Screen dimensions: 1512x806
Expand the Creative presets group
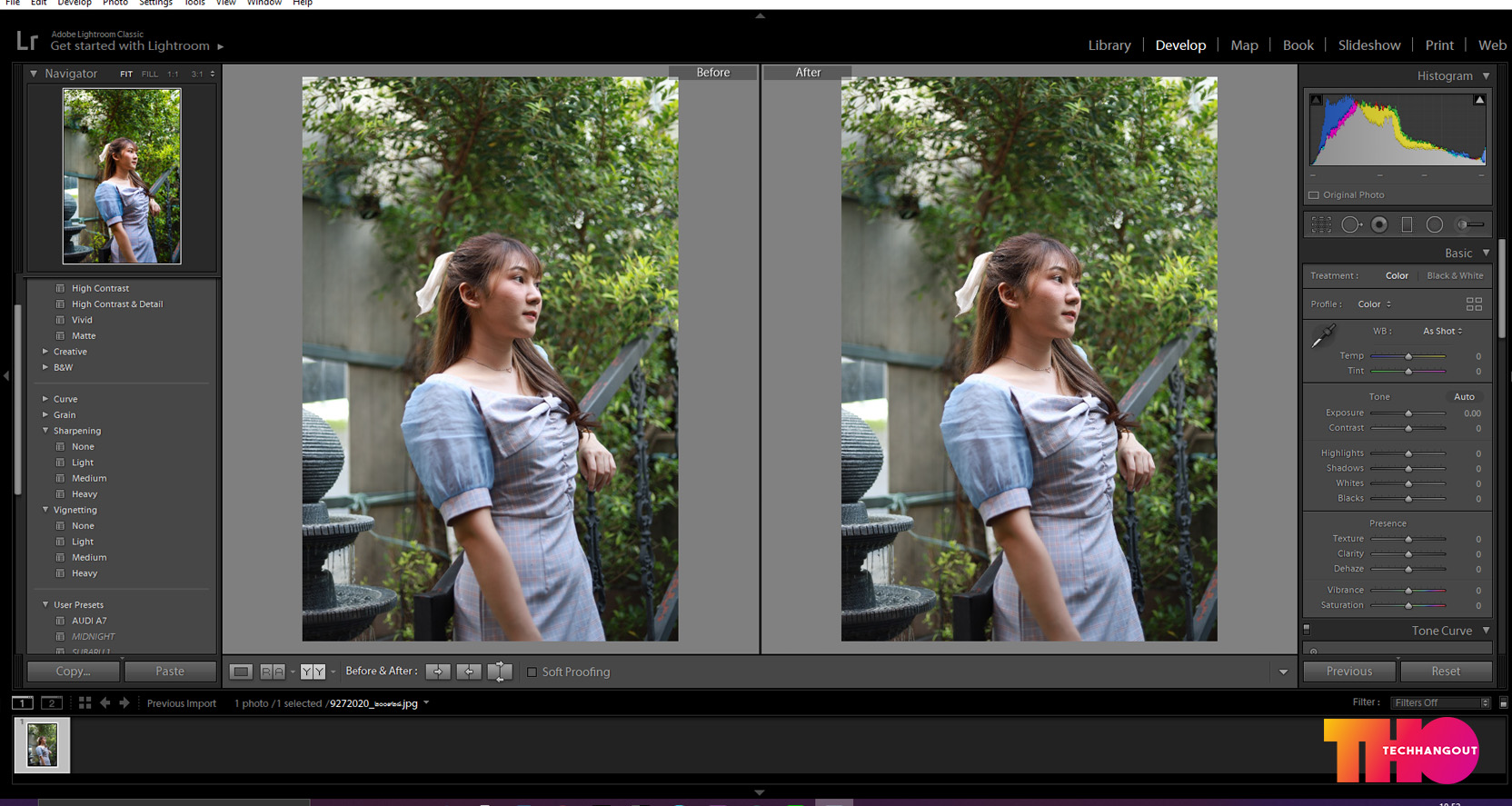(x=45, y=352)
